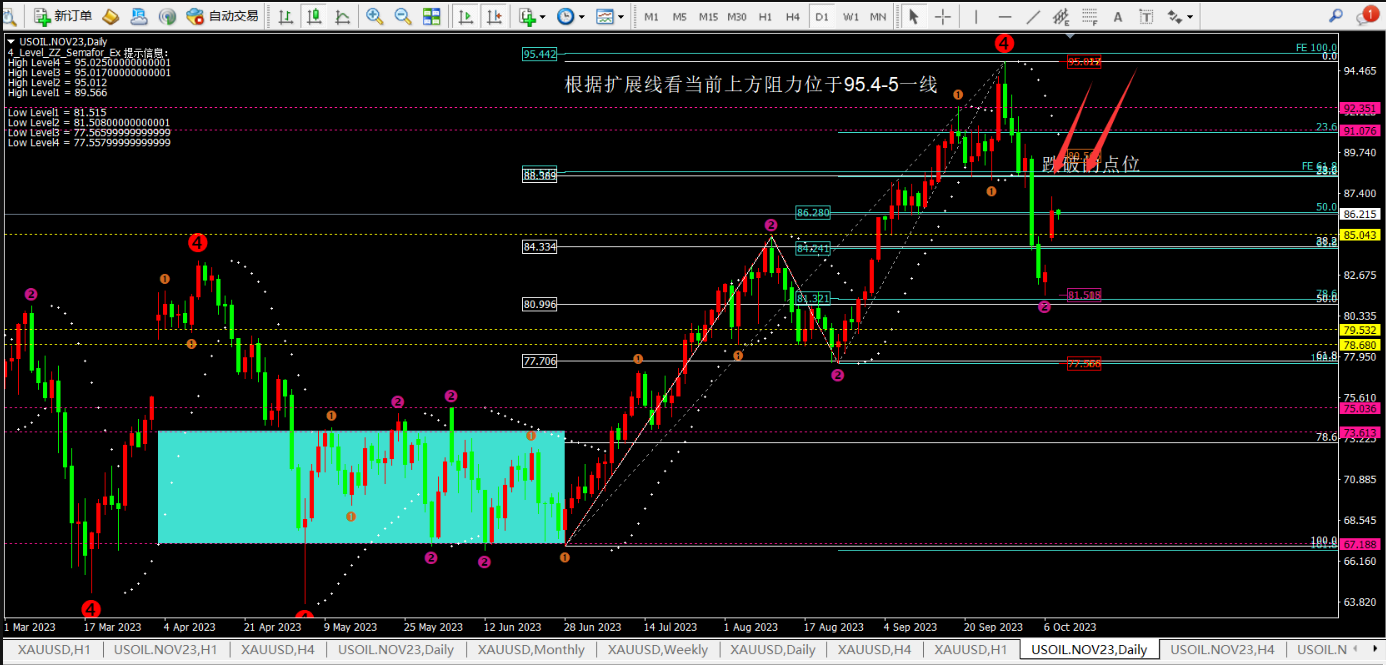This screenshot has height=665, width=1386.
Task: Select the trendline drawing tool
Action: (x=1034, y=16)
